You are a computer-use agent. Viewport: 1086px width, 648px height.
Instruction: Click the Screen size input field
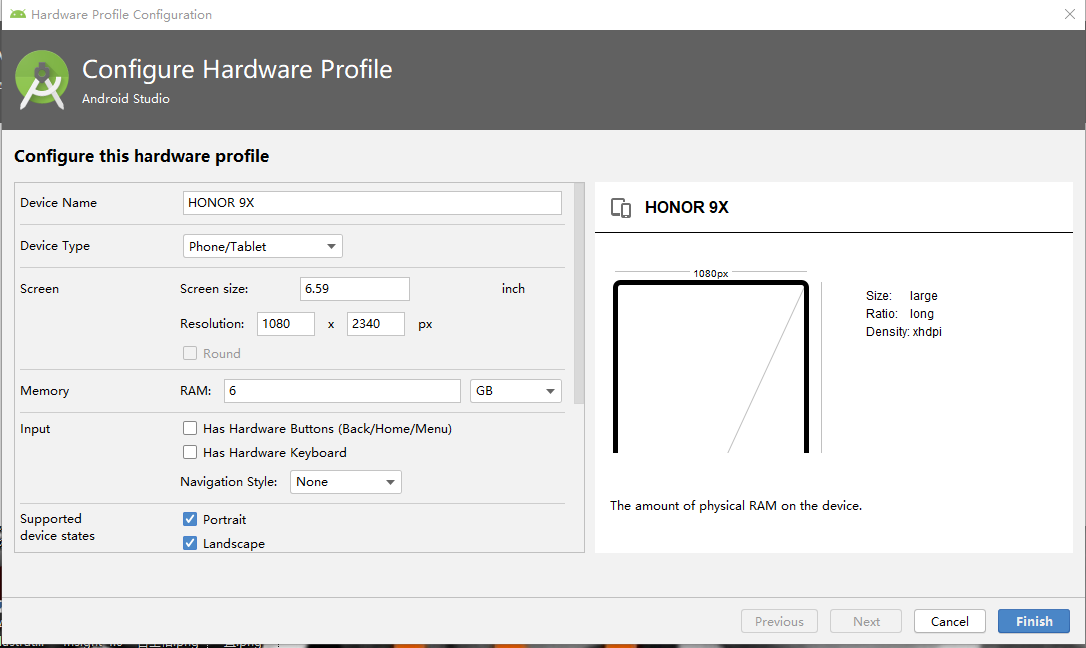pyautogui.click(x=355, y=289)
